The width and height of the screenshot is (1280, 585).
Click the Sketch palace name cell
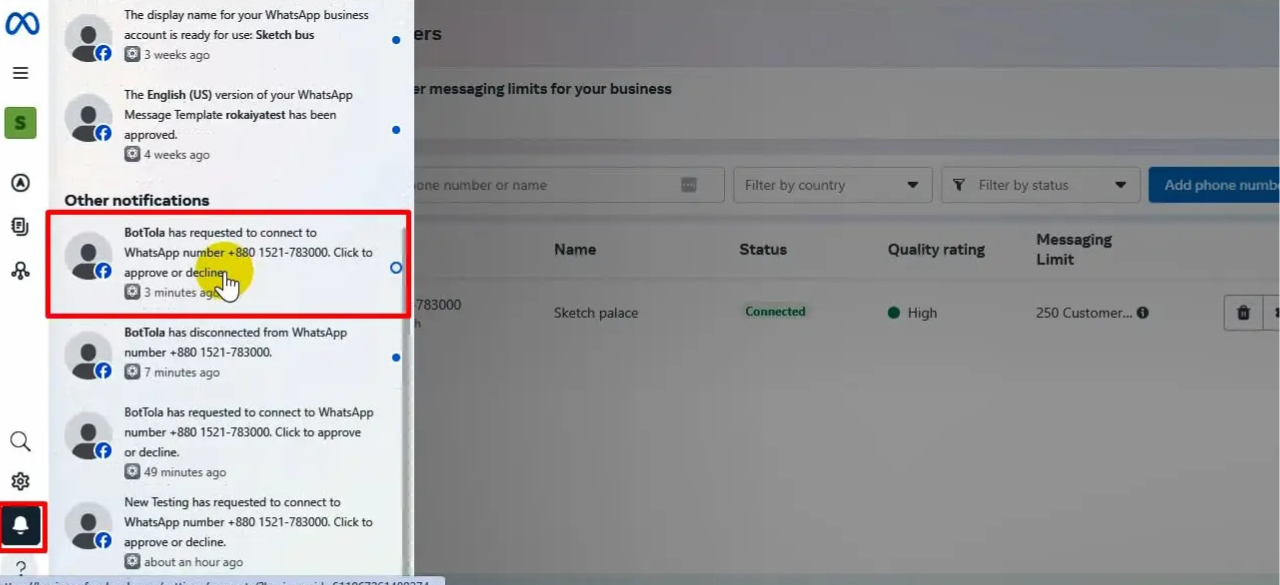(596, 313)
